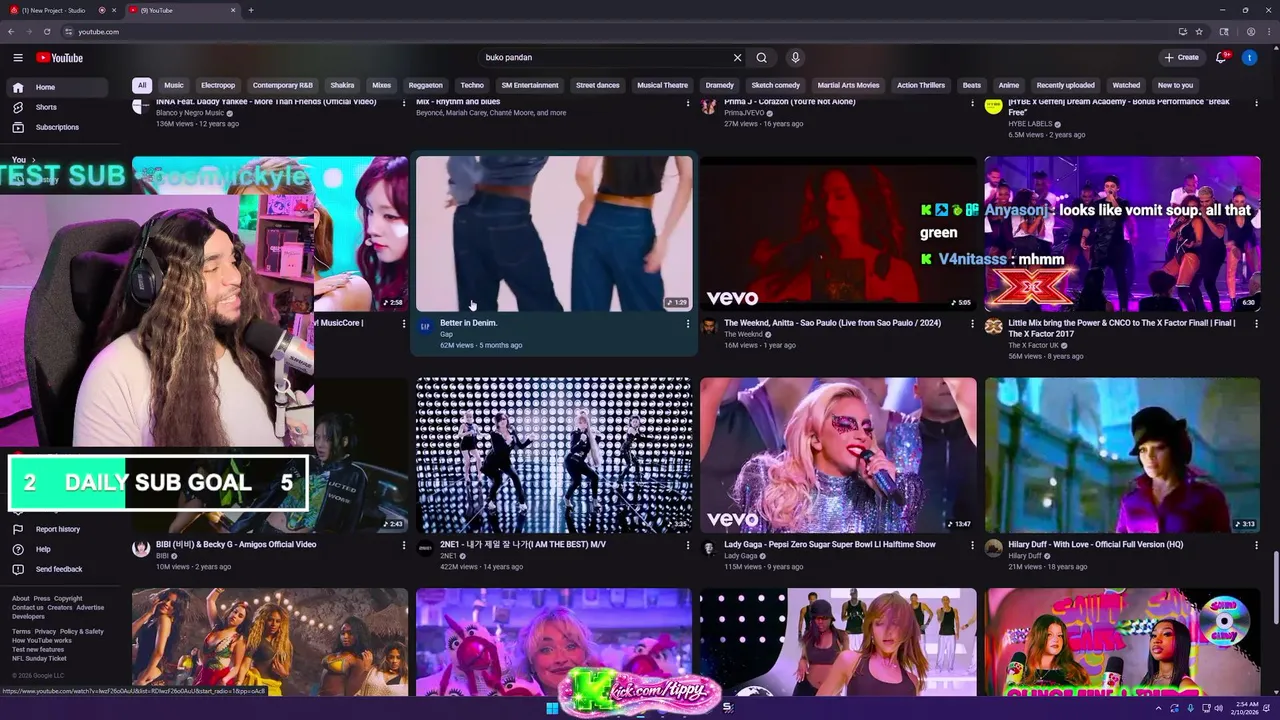Select the All filter chip

[x=142, y=85]
